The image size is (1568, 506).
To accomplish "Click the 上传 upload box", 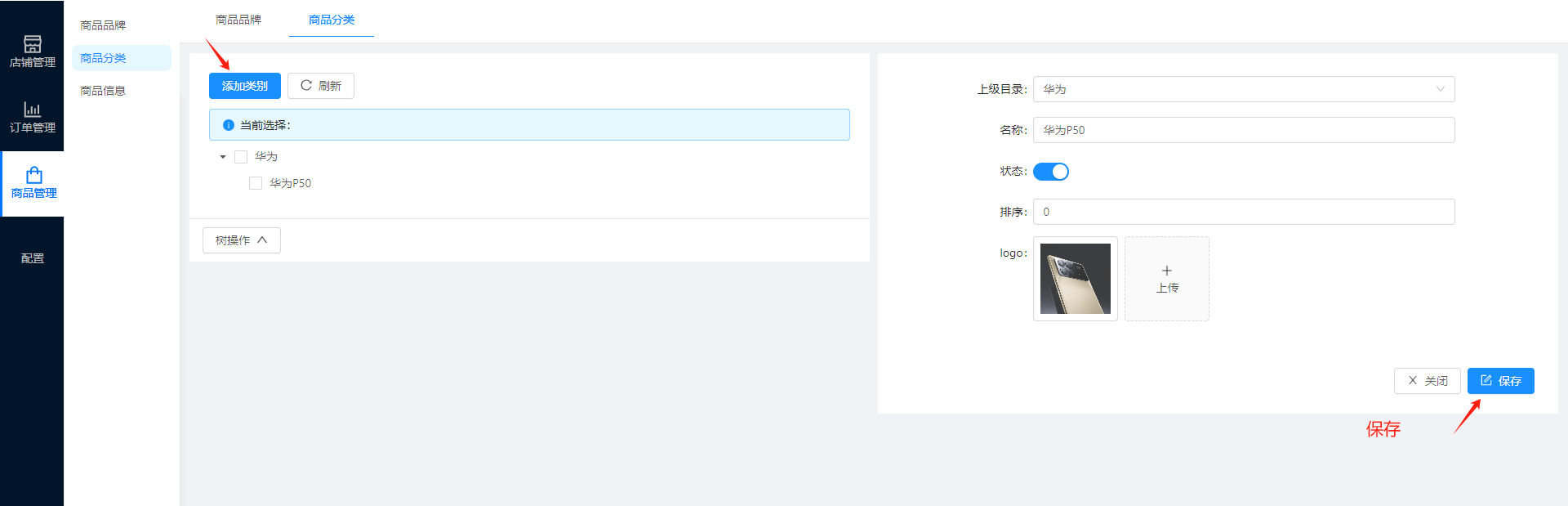I will click(x=1167, y=279).
